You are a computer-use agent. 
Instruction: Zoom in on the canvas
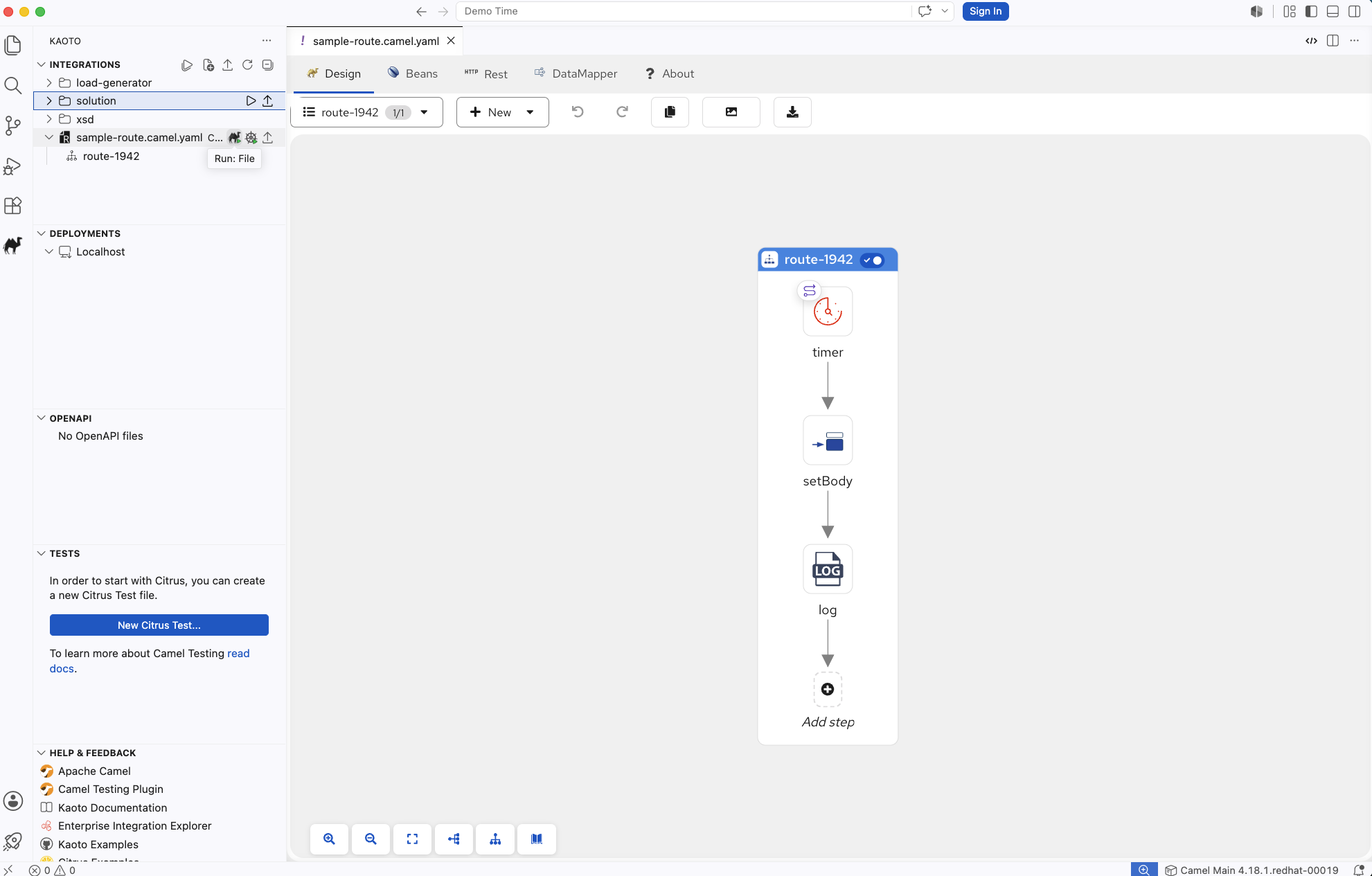329,839
